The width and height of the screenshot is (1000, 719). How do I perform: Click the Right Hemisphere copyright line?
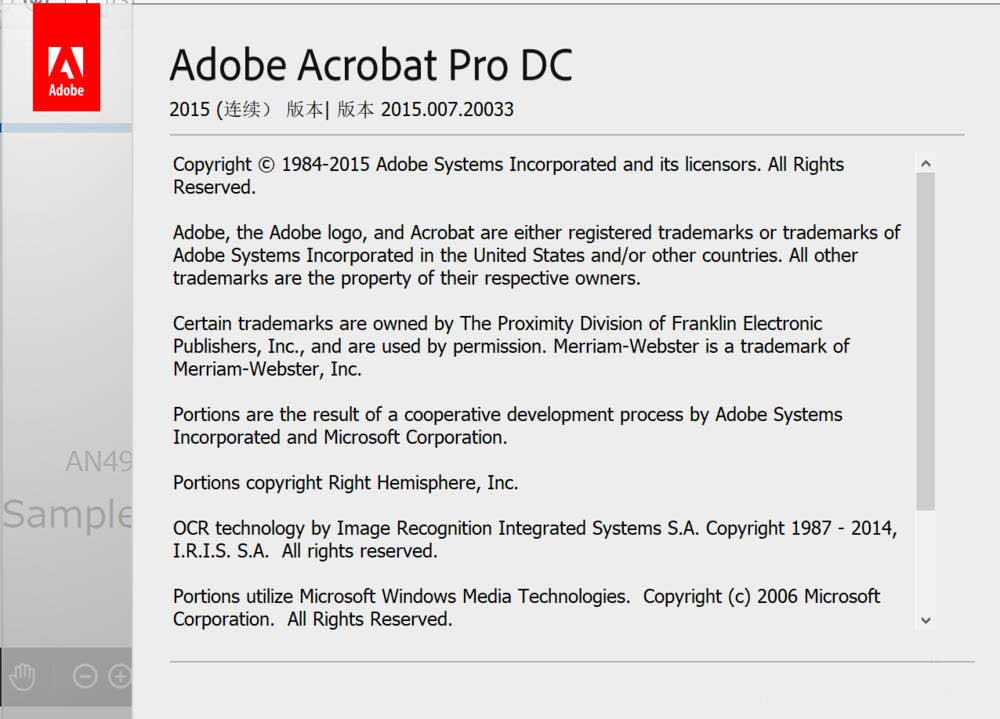(345, 482)
